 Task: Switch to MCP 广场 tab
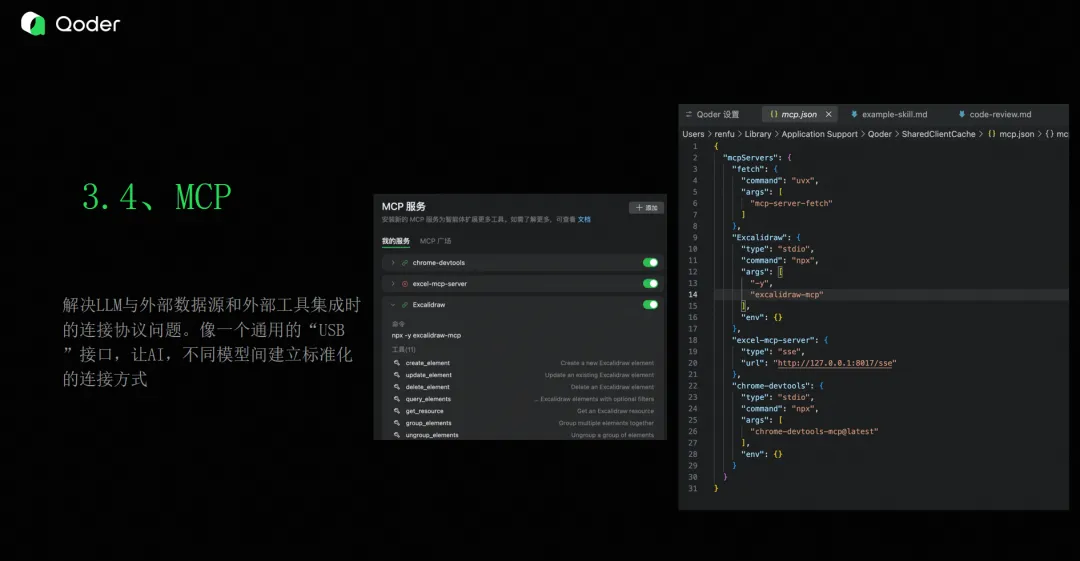(x=435, y=241)
